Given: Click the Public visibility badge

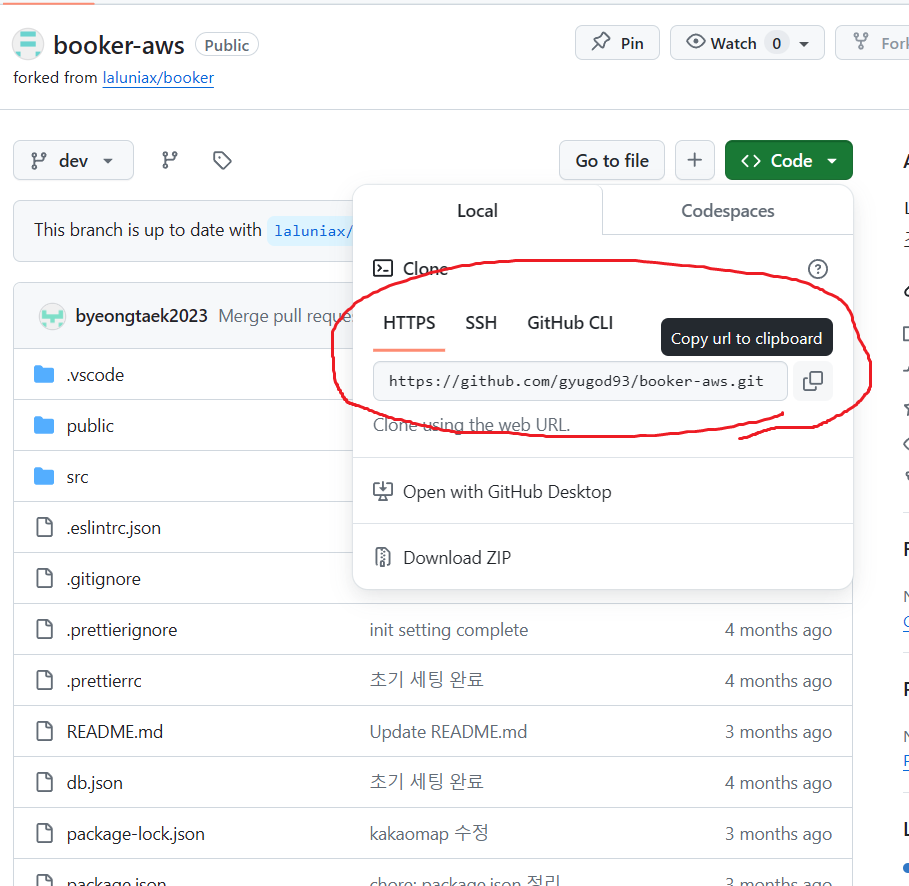Looking at the screenshot, I should click(x=227, y=45).
